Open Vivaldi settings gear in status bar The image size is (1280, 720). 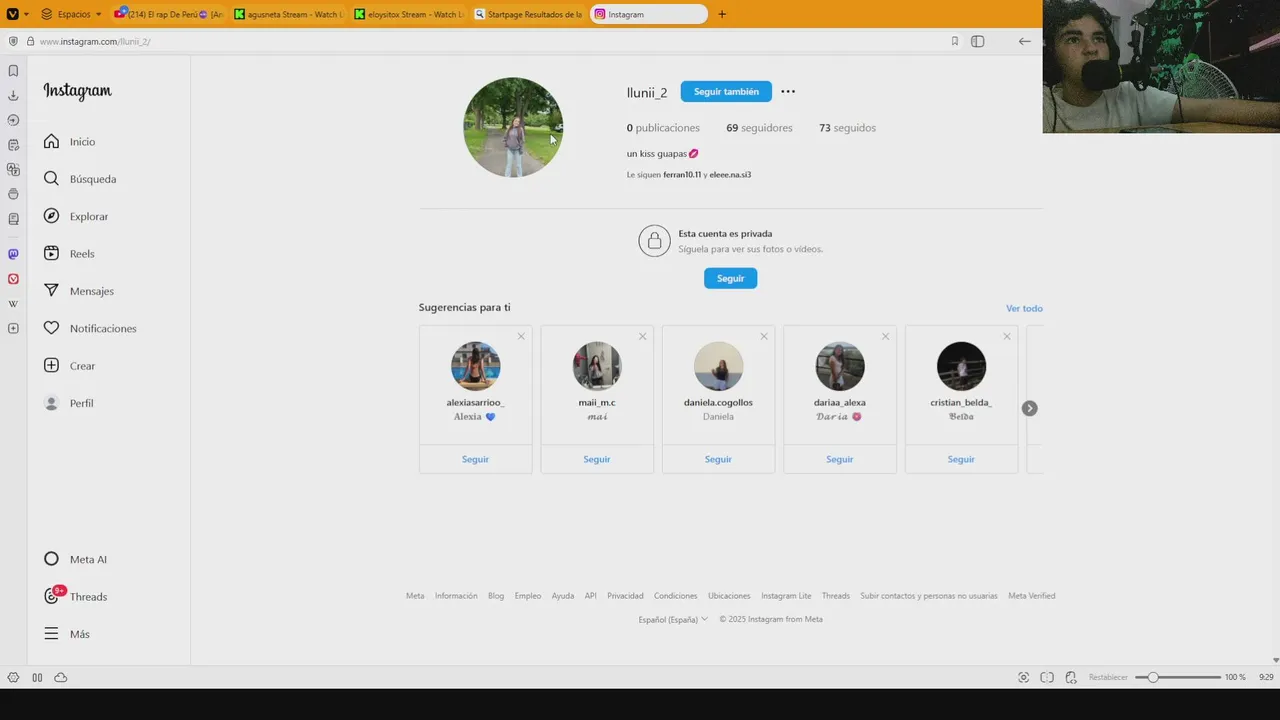(x=13, y=677)
